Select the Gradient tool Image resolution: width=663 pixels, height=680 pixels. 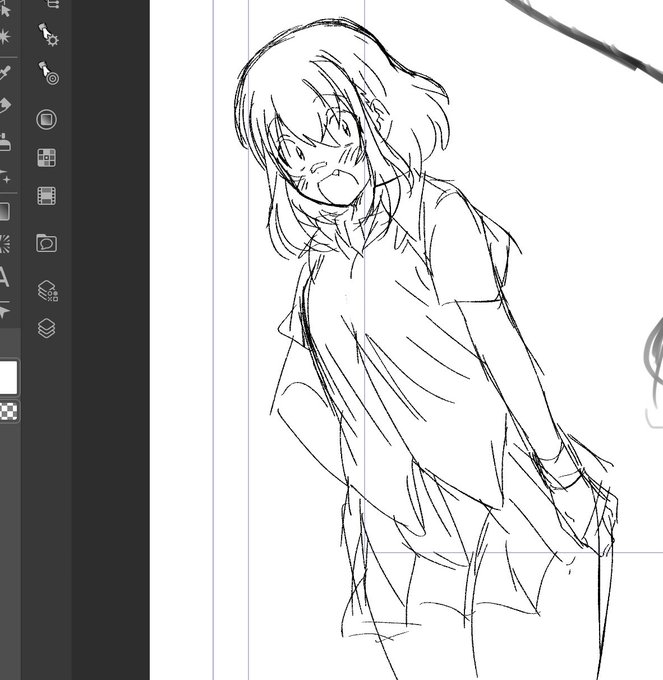[x=4, y=212]
